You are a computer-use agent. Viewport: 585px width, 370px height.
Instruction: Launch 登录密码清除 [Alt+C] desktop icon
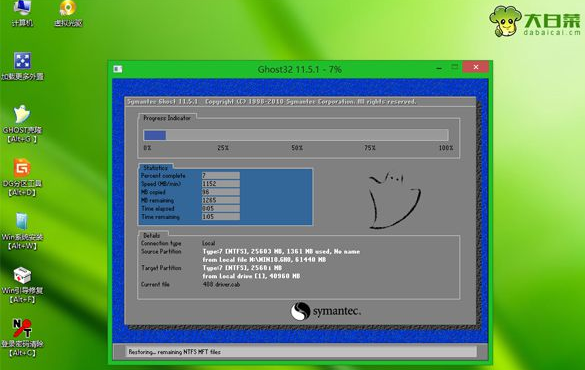coord(22,338)
